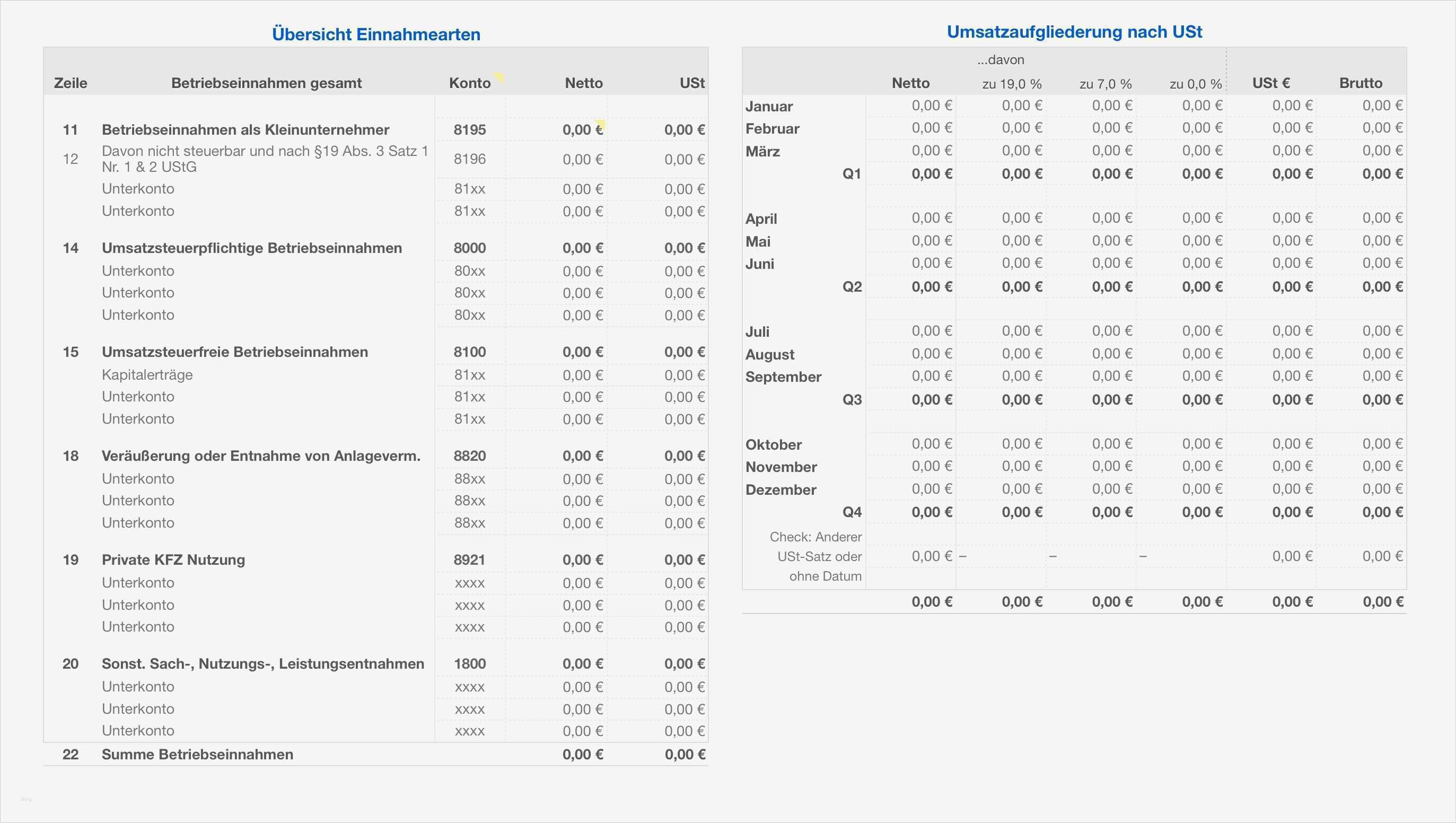Click Konto cell 8196
The image size is (1456, 823).
(x=469, y=159)
